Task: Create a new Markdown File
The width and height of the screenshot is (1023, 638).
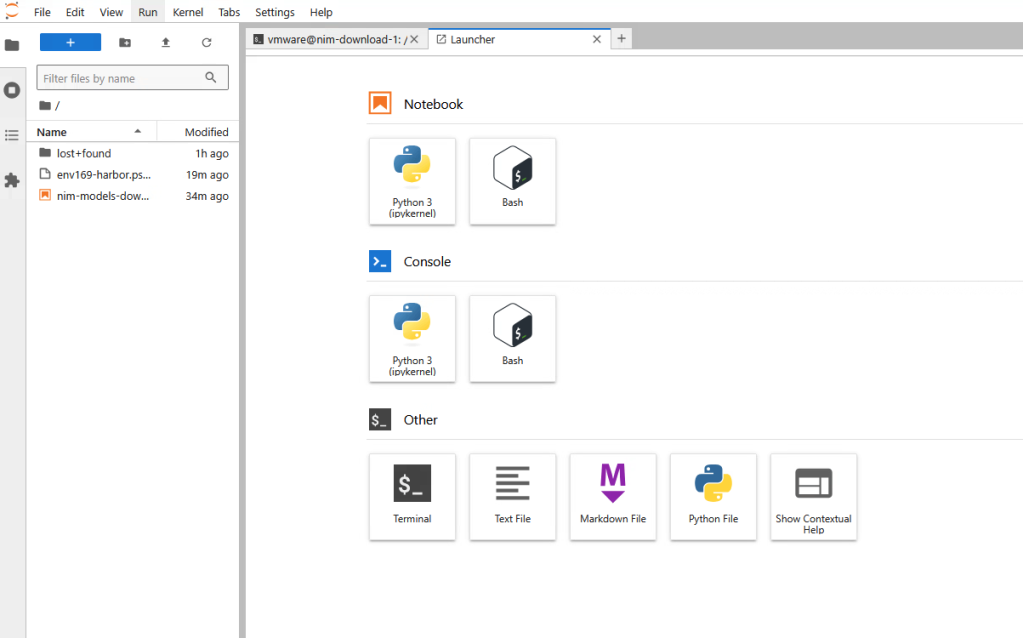Action: (x=613, y=497)
